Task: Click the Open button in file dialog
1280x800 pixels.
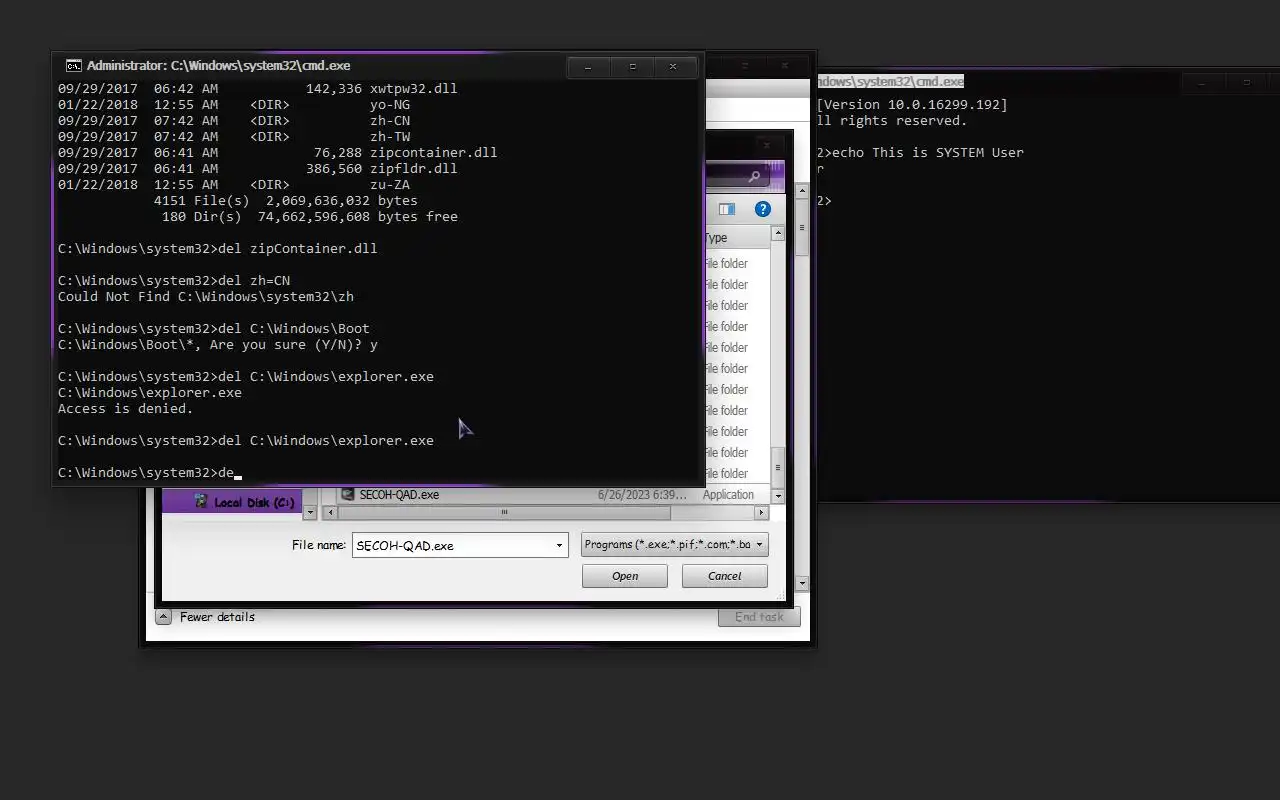Action: click(625, 576)
